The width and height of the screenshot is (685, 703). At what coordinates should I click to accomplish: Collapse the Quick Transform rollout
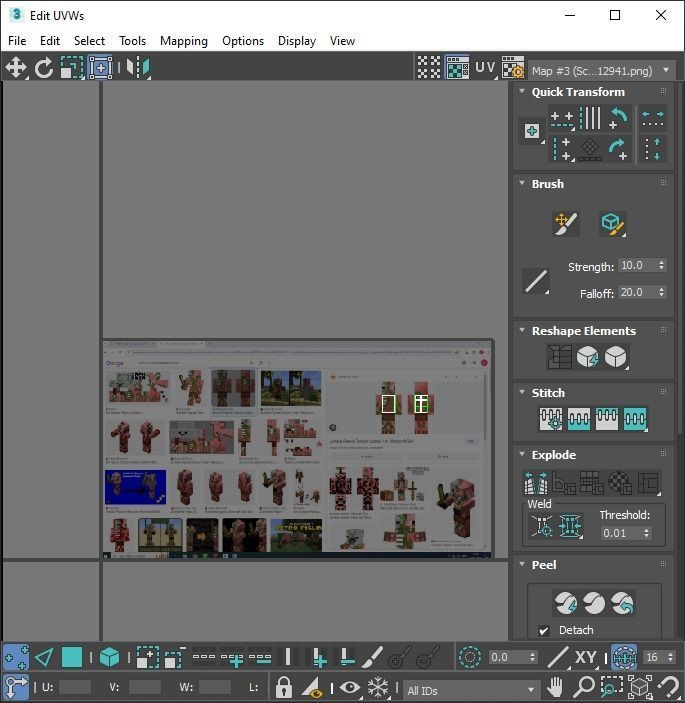click(522, 91)
